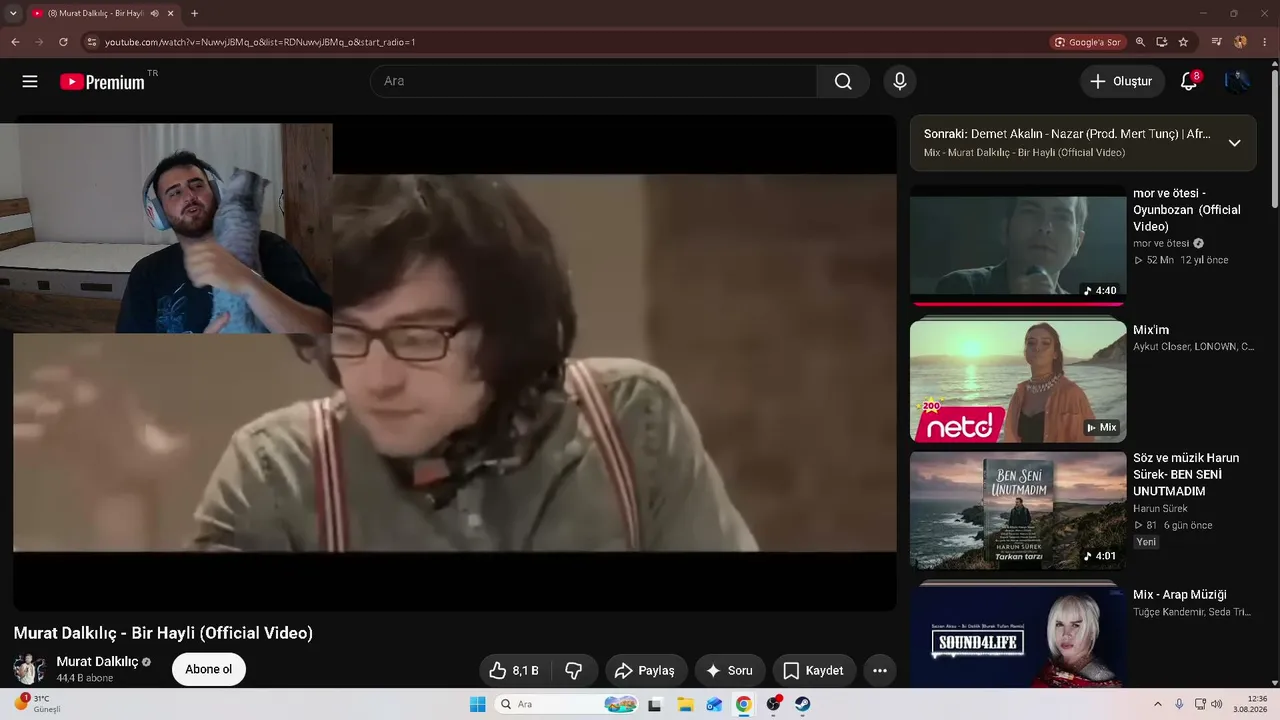
Task: Open more actions three-dot menu
Action: pyautogui.click(x=880, y=670)
